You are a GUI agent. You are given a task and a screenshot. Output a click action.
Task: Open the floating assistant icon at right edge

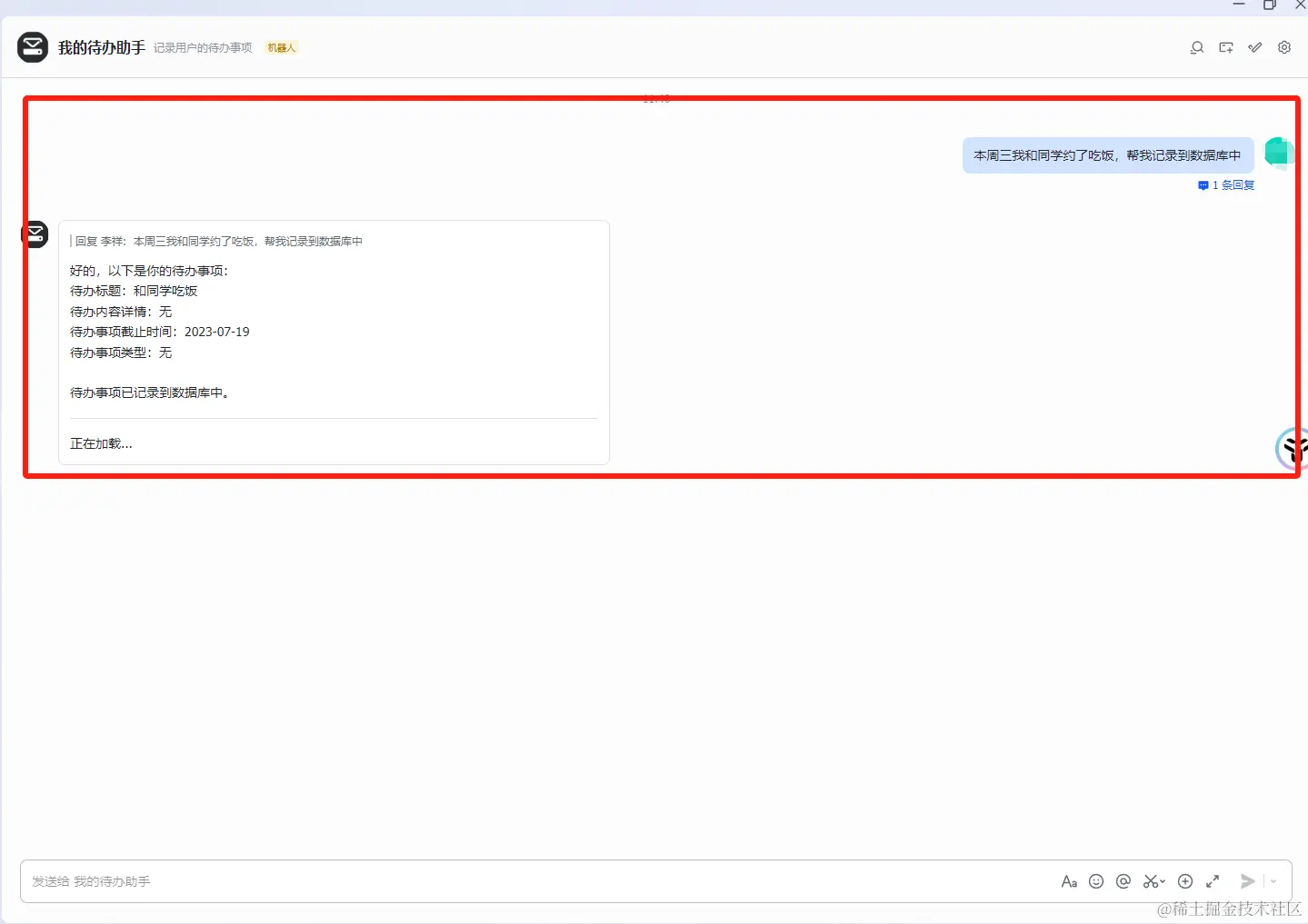(x=1292, y=448)
